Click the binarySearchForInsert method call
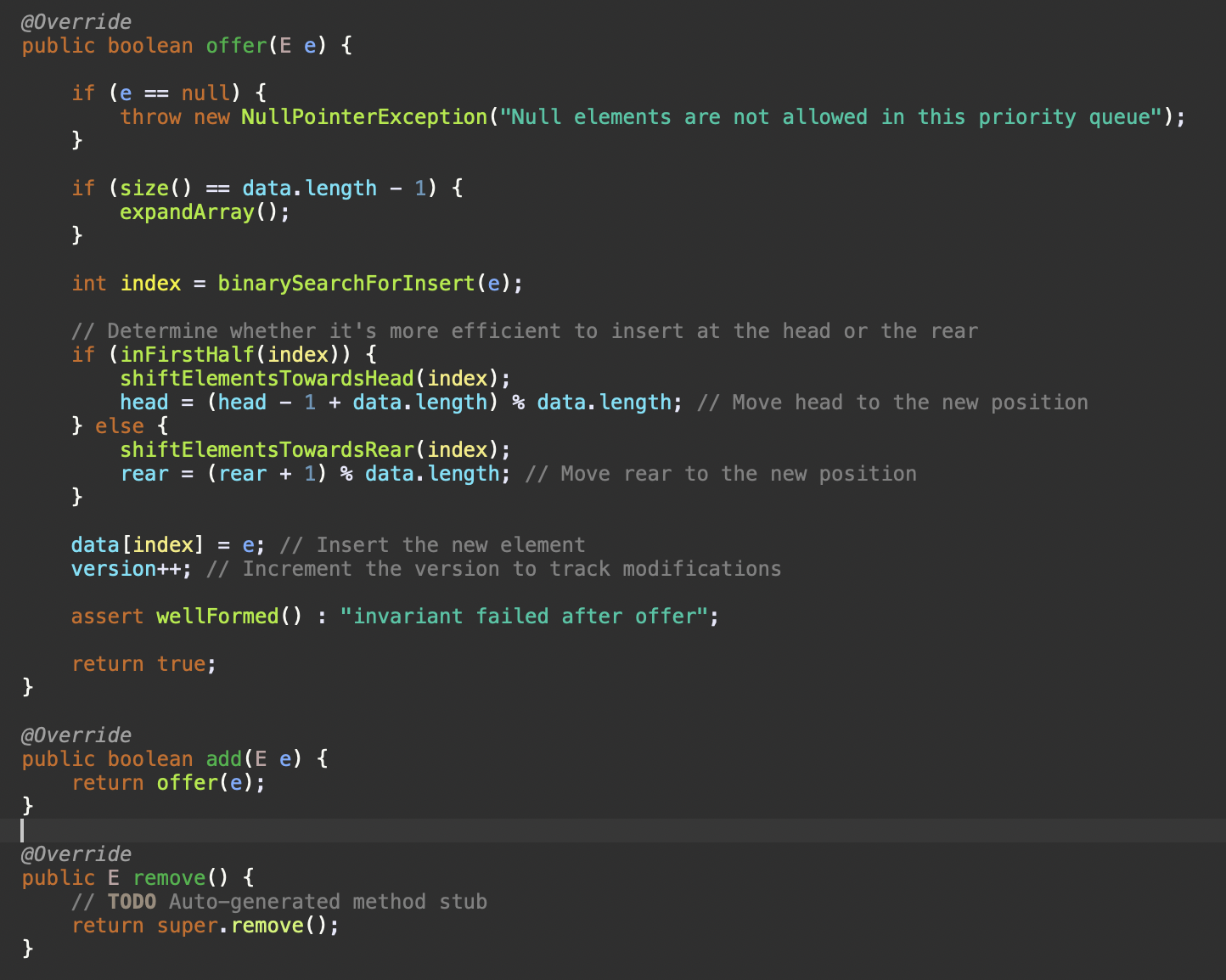 tap(345, 283)
